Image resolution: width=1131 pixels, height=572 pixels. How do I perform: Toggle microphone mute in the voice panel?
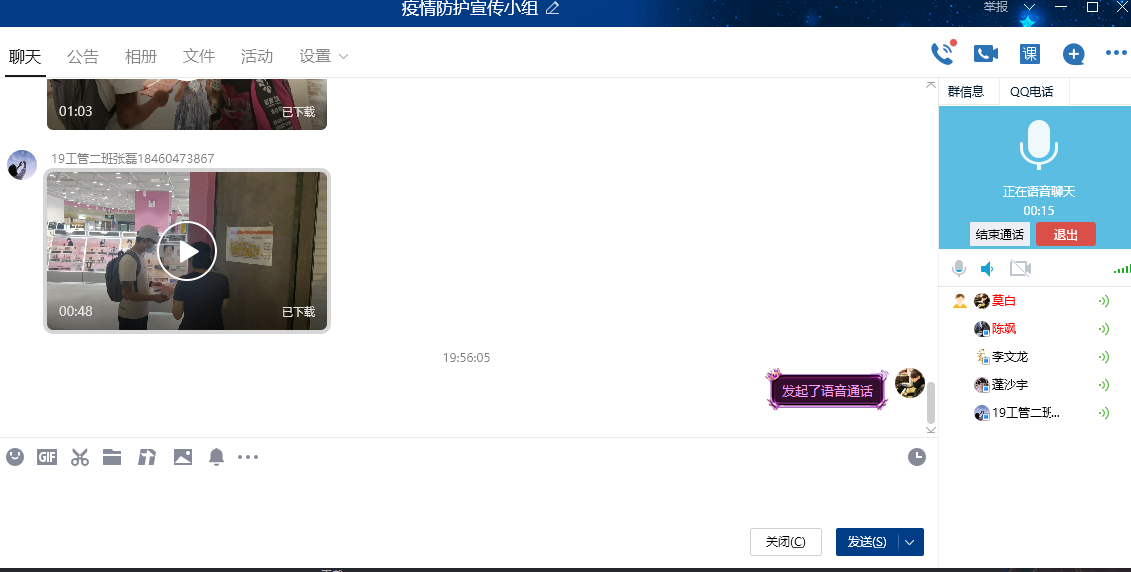coord(959,269)
